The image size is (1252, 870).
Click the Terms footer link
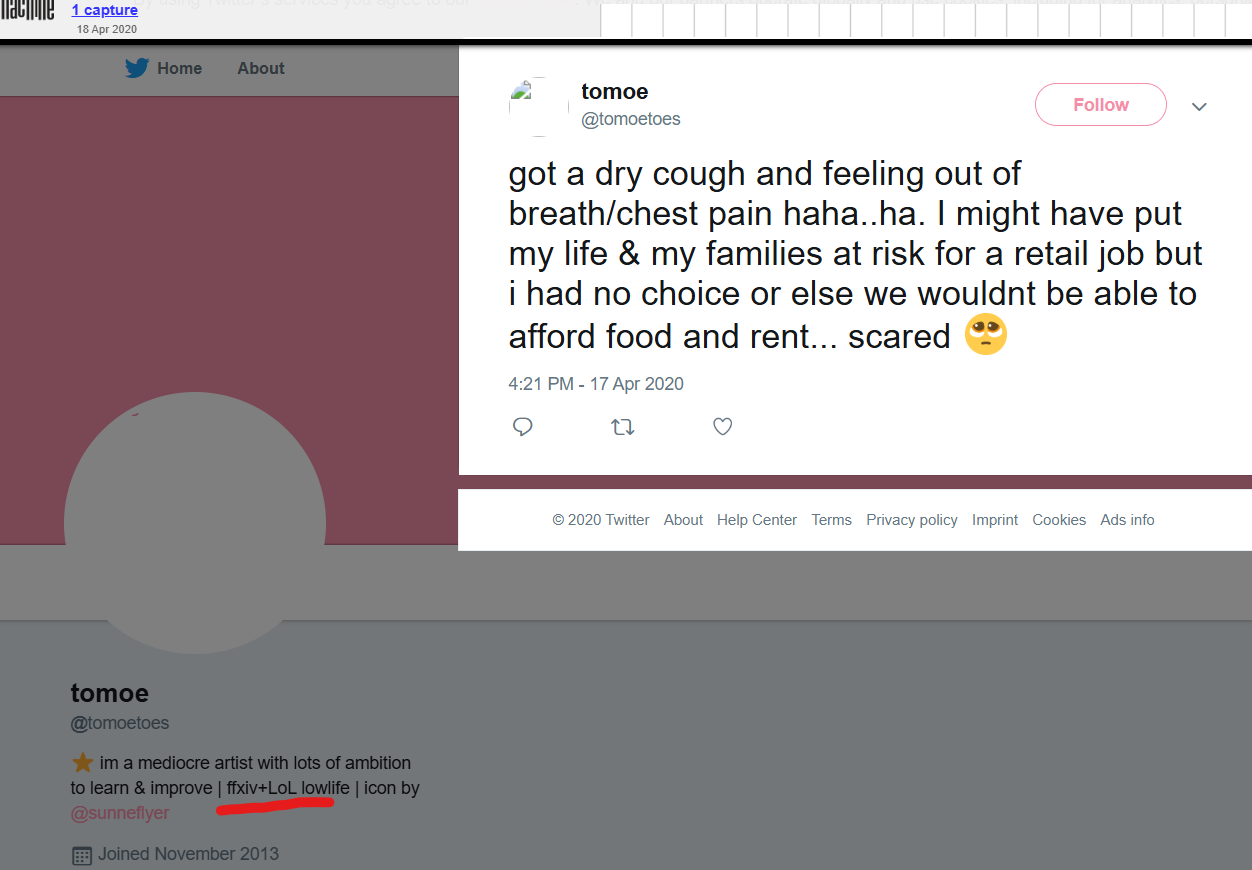point(832,520)
